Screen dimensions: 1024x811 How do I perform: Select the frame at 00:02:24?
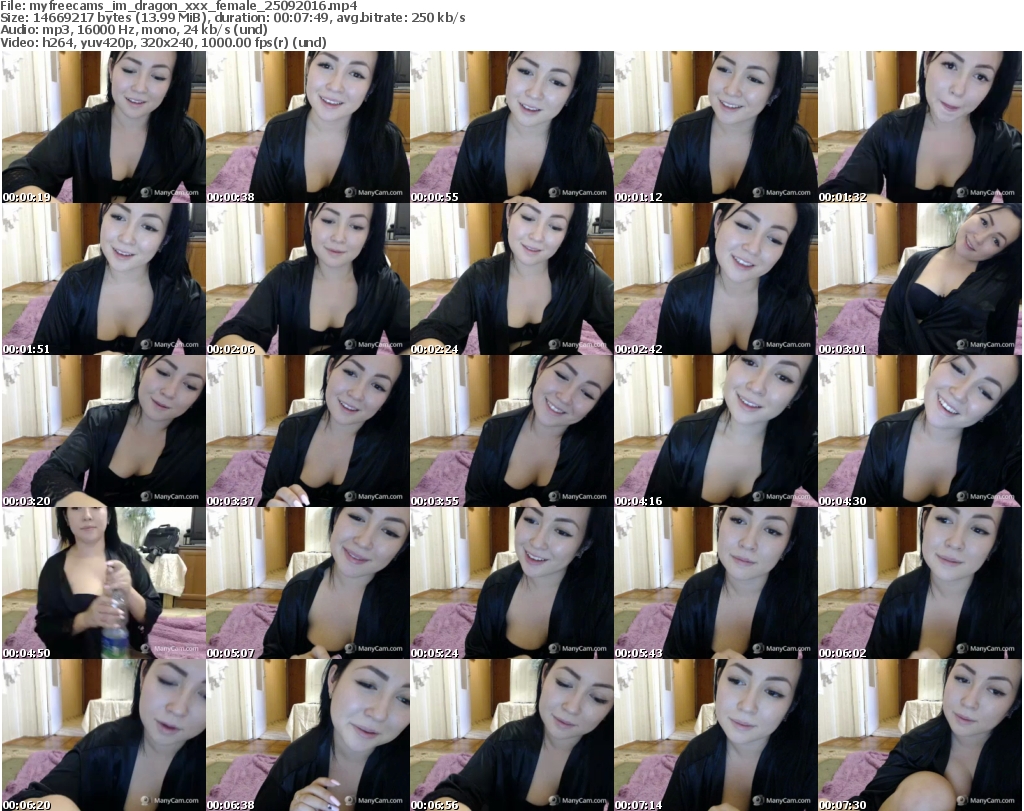tap(511, 279)
